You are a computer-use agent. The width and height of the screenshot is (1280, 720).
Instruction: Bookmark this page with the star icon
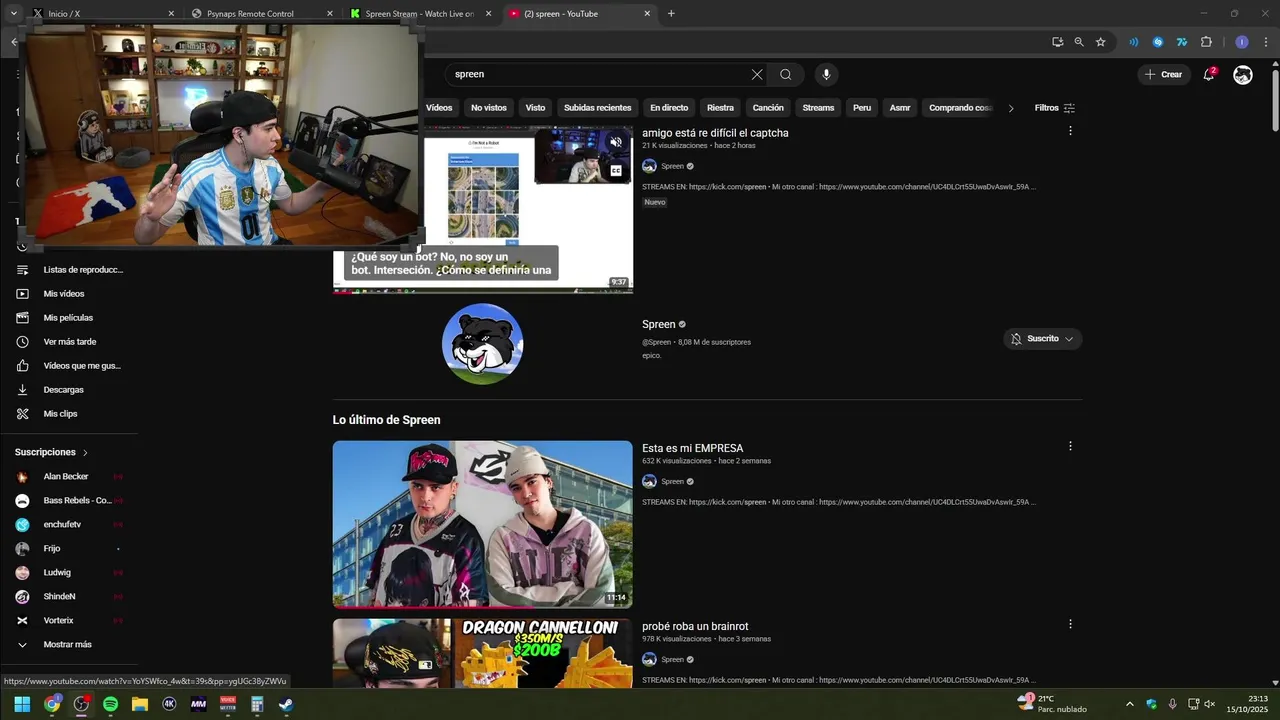click(x=1101, y=42)
